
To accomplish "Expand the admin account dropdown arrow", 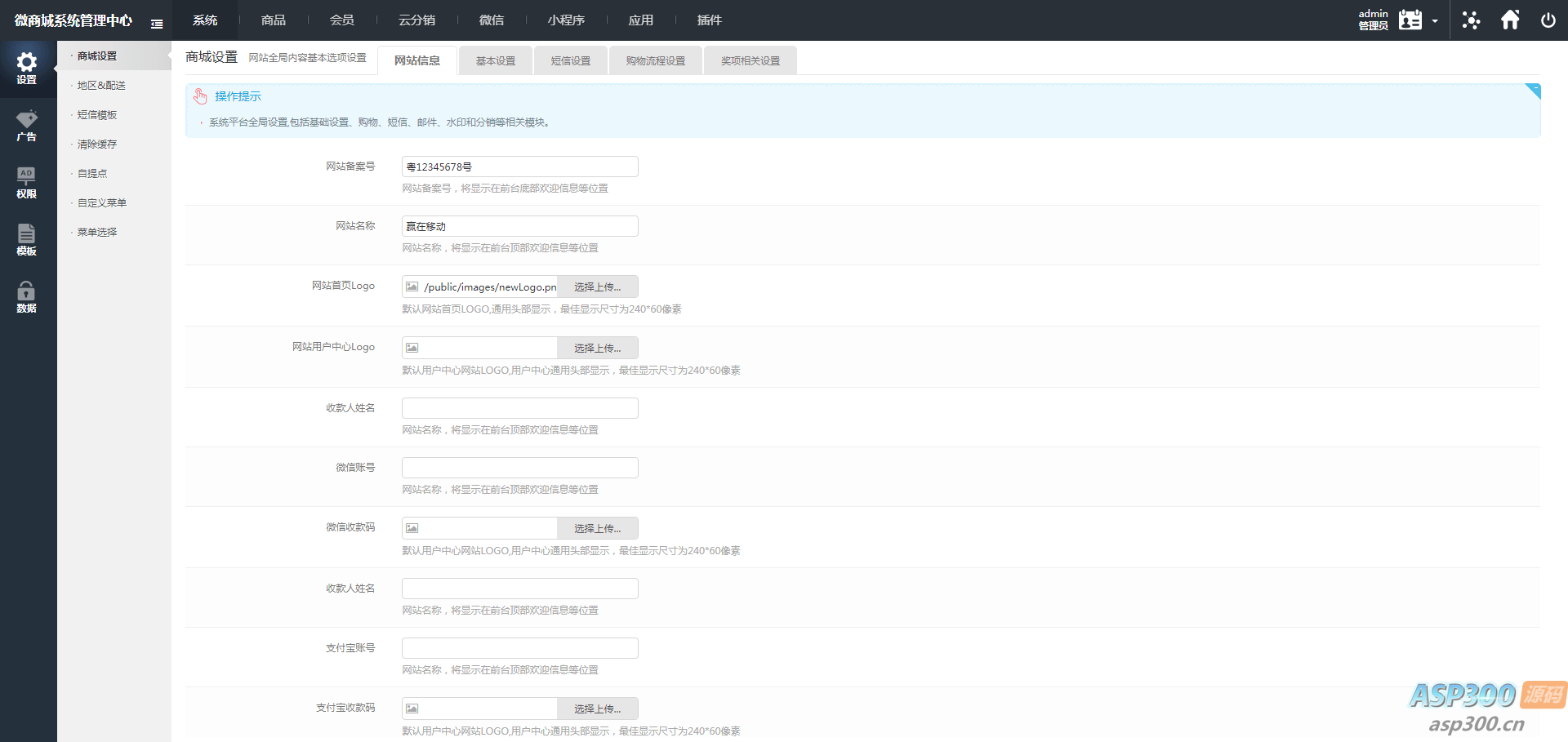I will point(1435,21).
